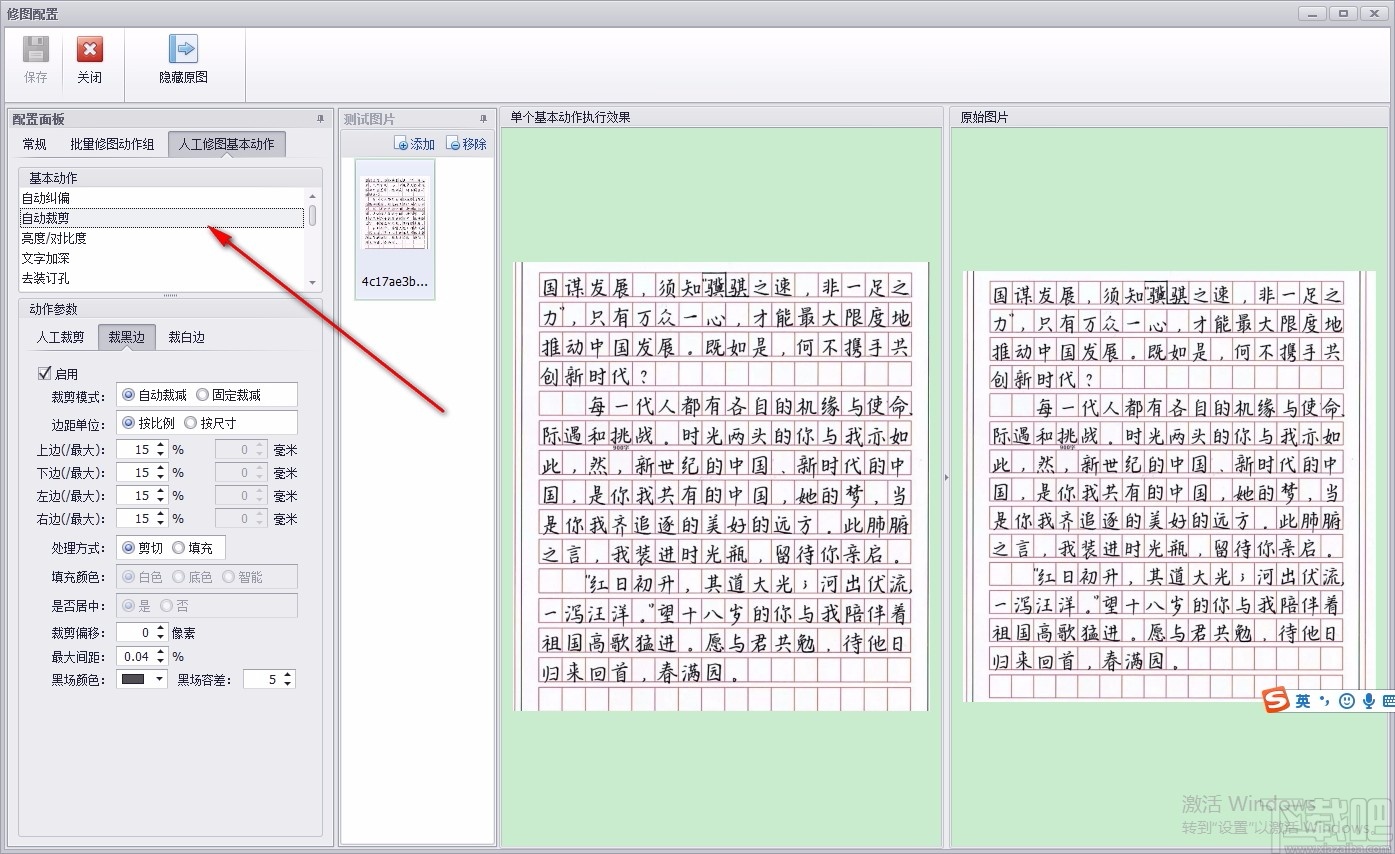Select 按尺寸 margin unit
The image size is (1395, 854).
click(211, 423)
